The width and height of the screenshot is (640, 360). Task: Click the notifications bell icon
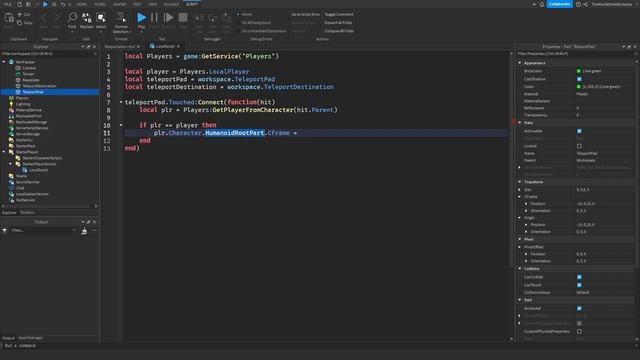coord(542,4)
